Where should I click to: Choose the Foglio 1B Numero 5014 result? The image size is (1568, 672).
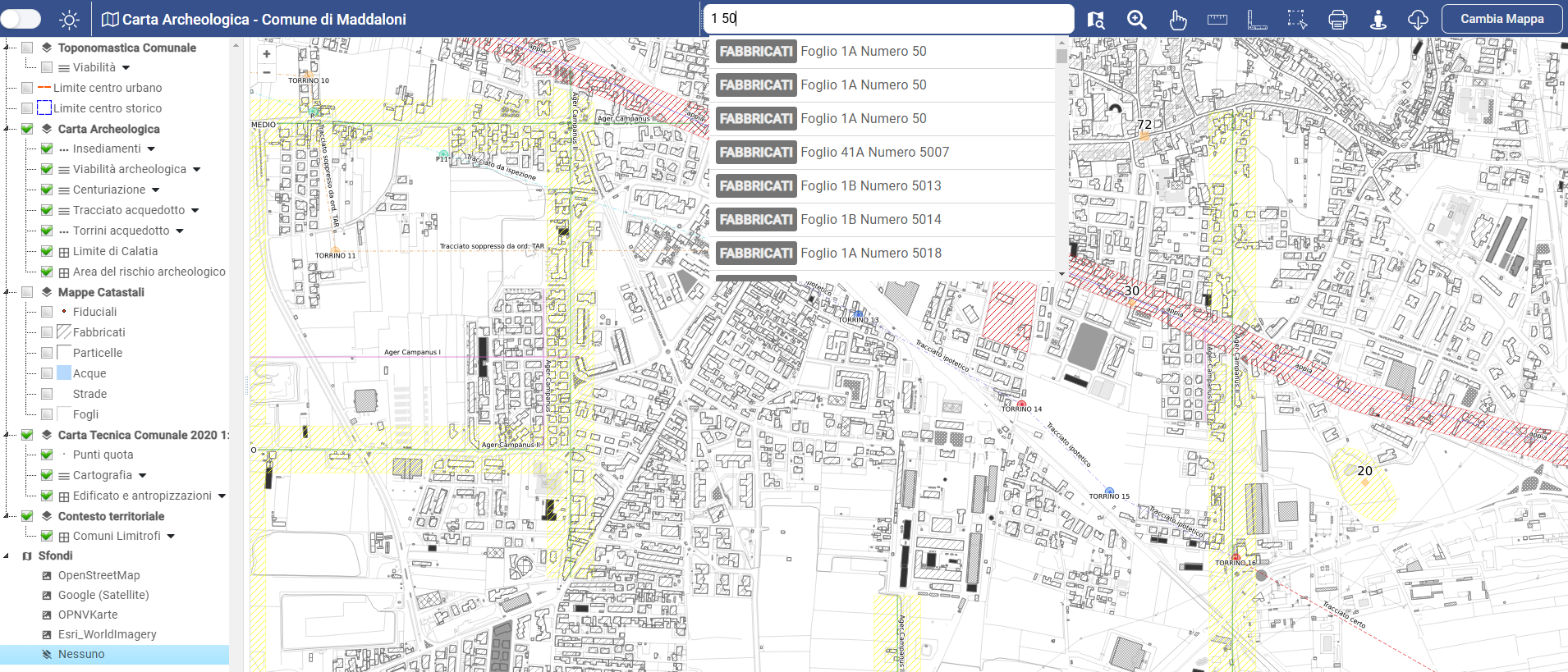click(870, 220)
